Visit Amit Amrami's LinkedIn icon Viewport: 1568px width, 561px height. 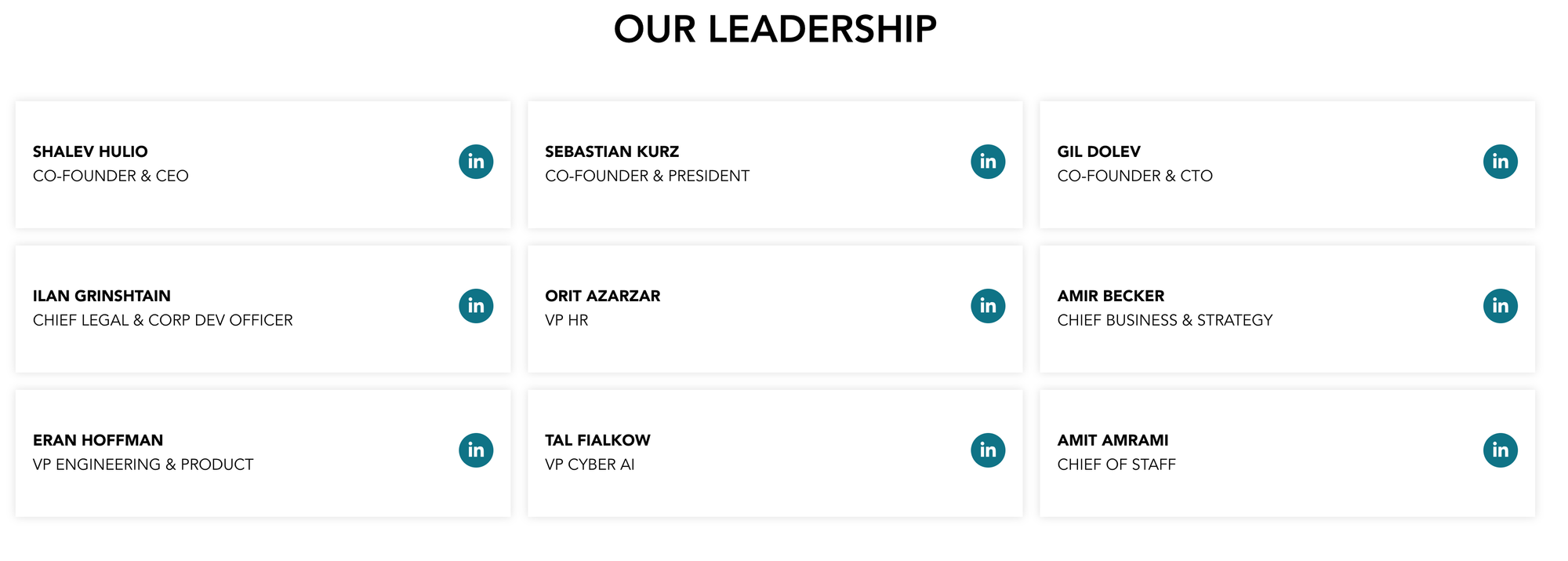coord(1500,450)
